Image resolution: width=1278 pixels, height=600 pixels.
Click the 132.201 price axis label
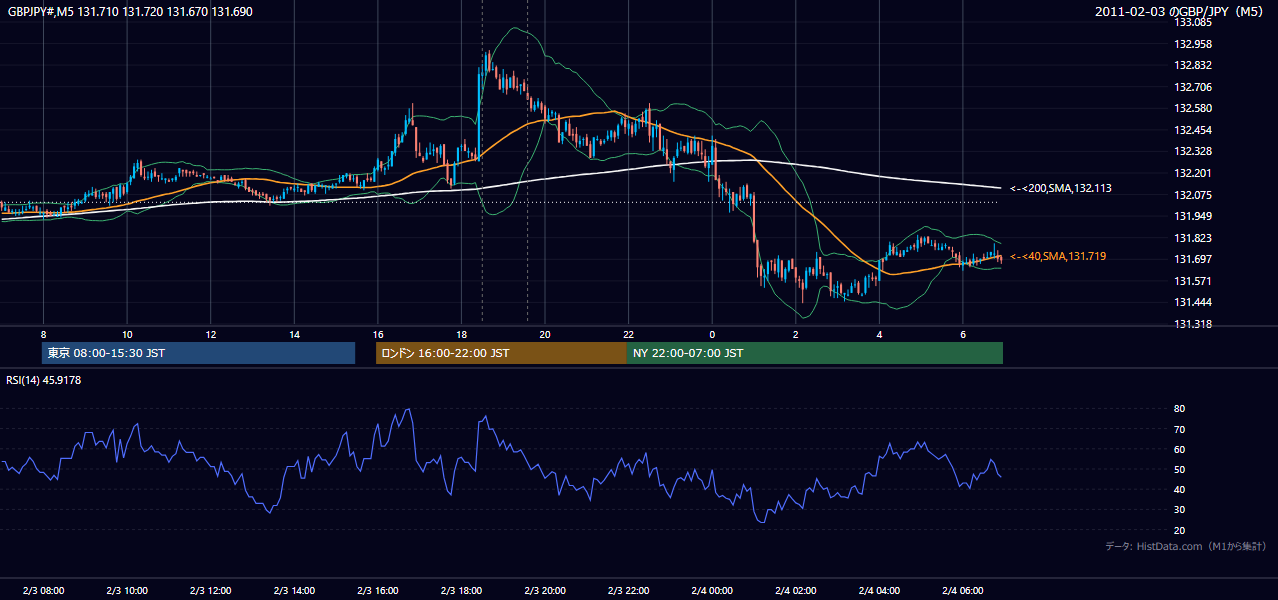[1193, 173]
